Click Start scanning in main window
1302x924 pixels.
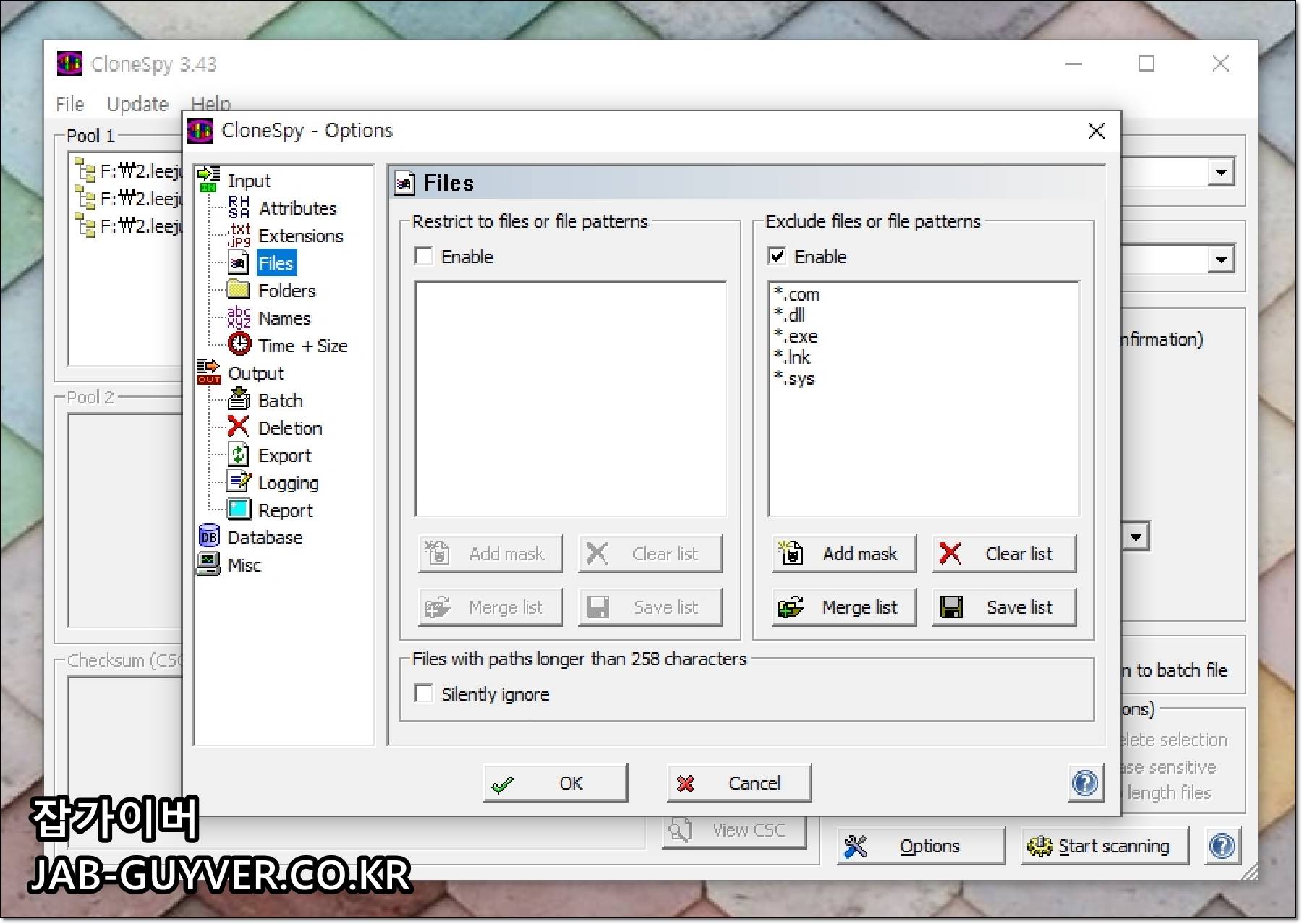[1105, 846]
